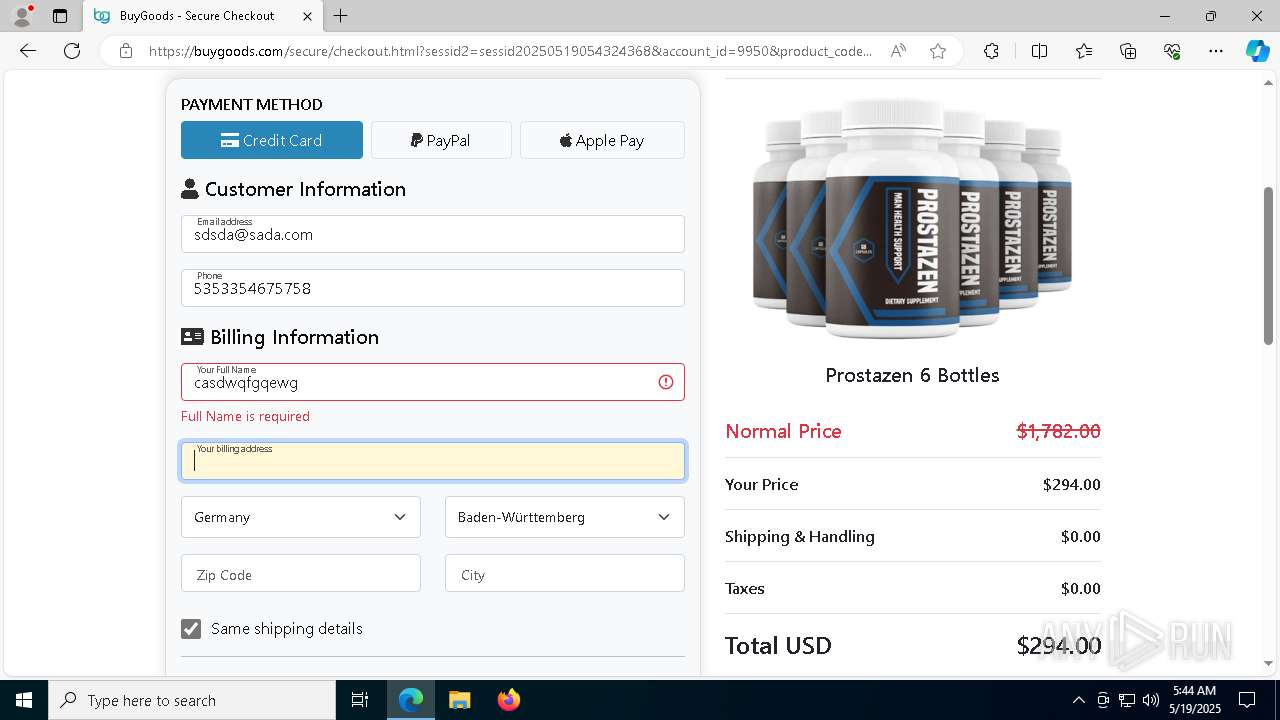
Task: Open the Collections icon in toolbar
Action: [x=1128, y=51]
